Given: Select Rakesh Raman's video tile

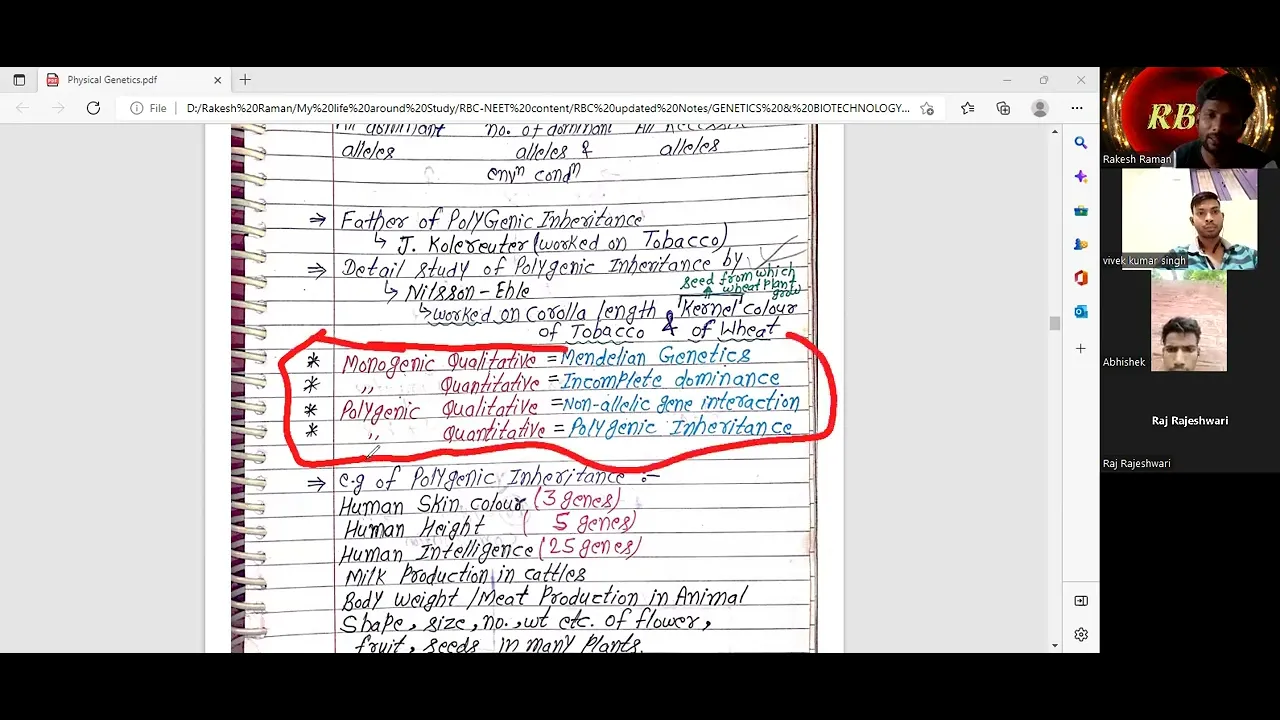Looking at the screenshot, I should [x=1190, y=117].
